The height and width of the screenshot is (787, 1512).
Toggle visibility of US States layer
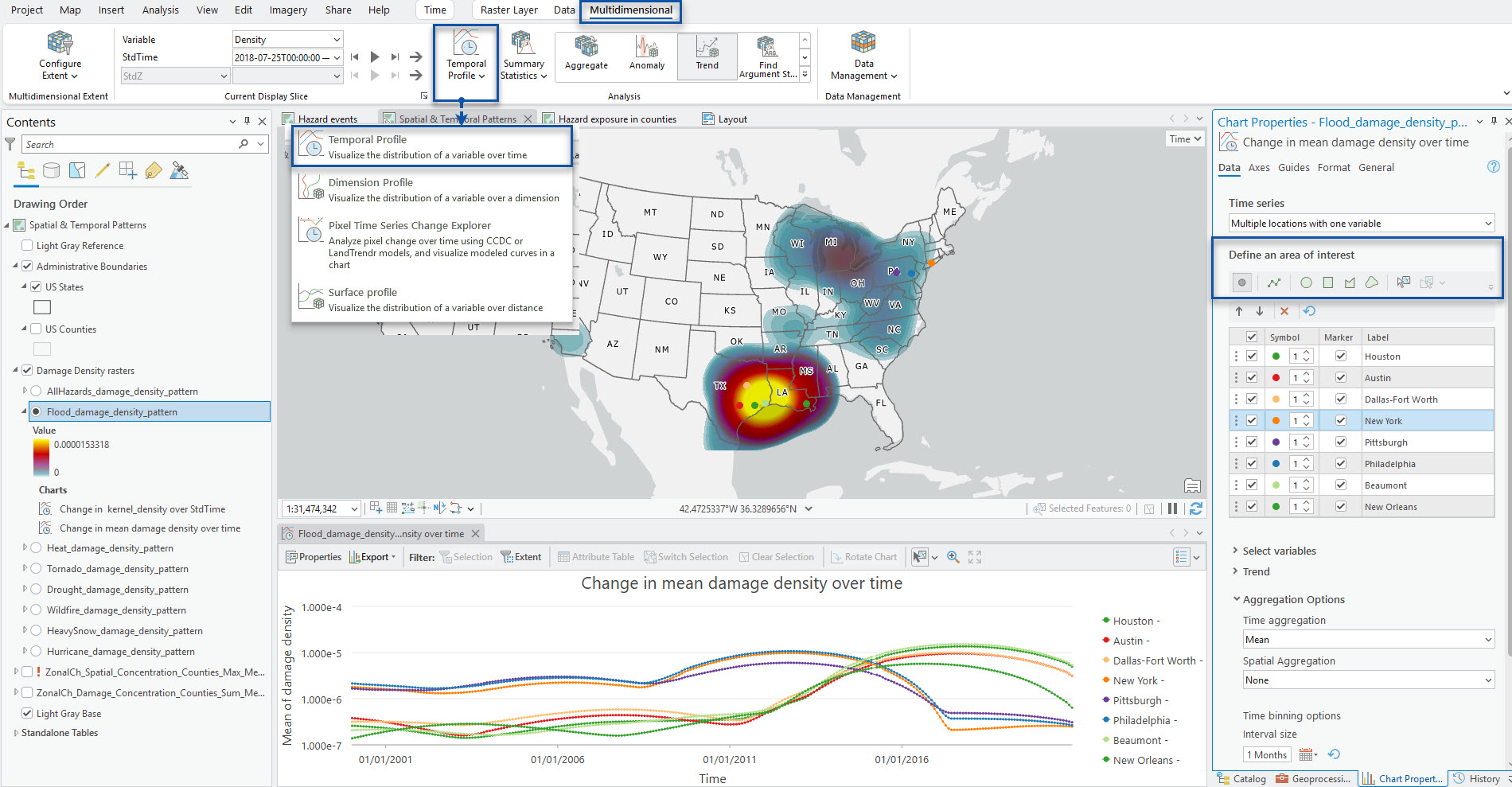click(37, 286)
